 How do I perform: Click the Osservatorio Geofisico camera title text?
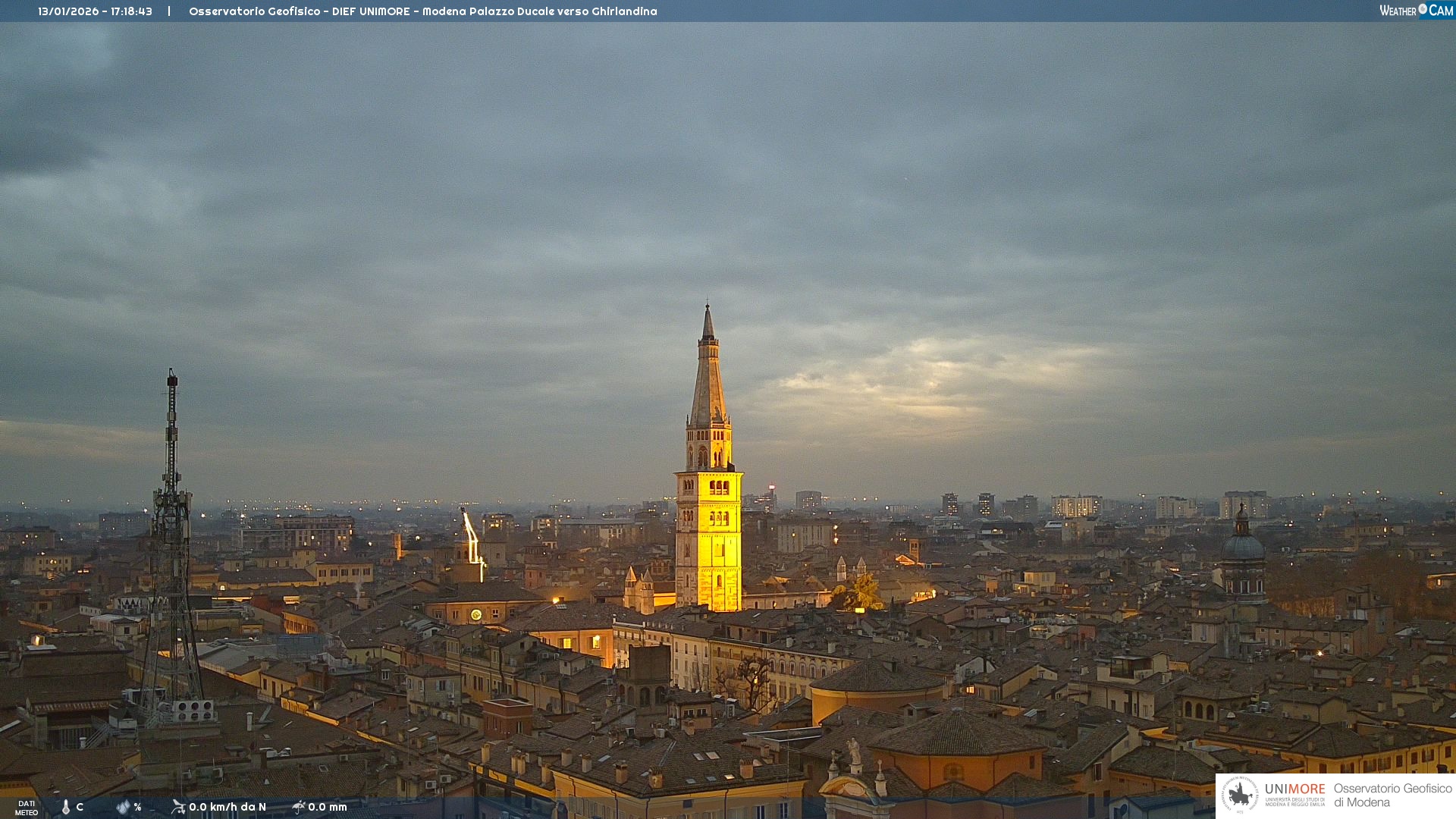tap(422, 11)
